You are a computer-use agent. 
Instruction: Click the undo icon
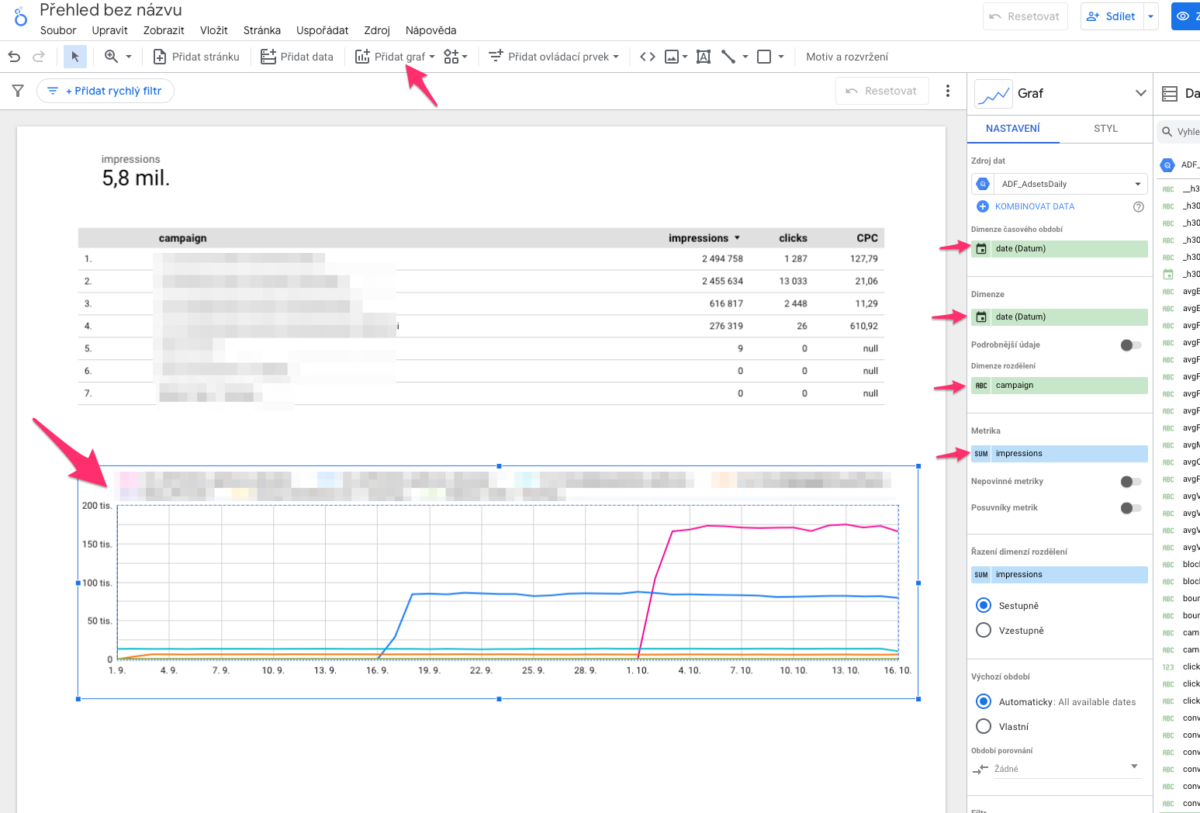pos(12,56)
